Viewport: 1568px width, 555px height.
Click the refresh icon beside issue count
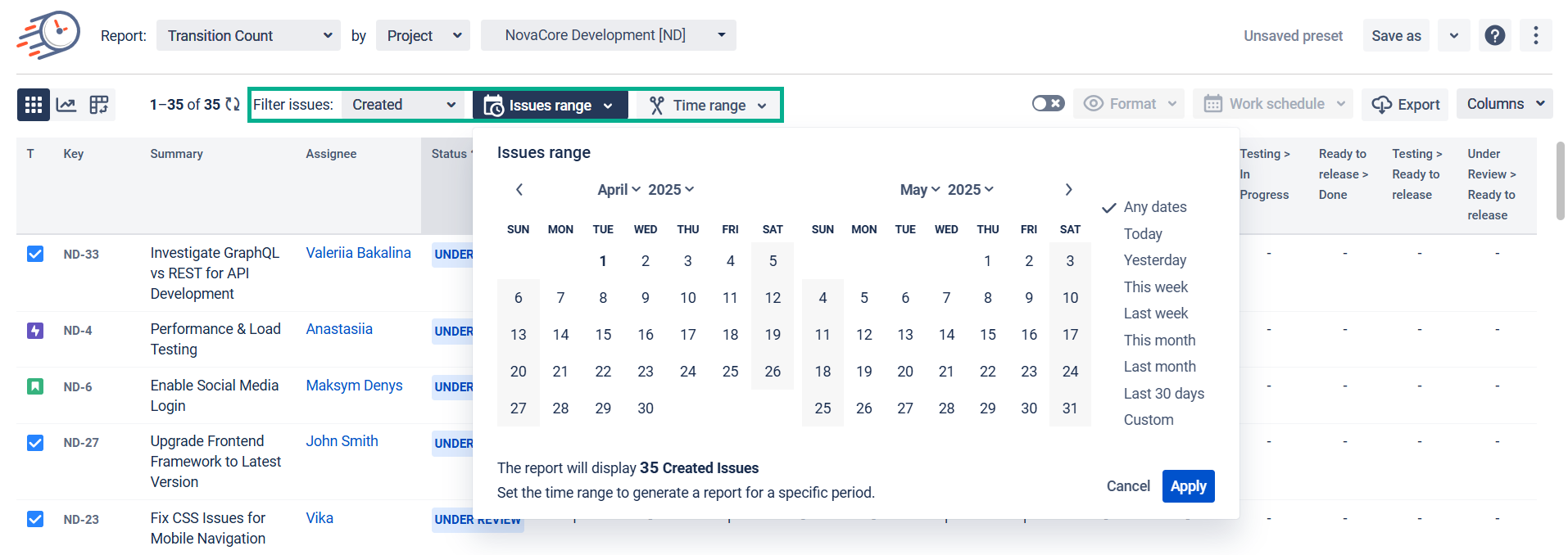pos(233,105)
